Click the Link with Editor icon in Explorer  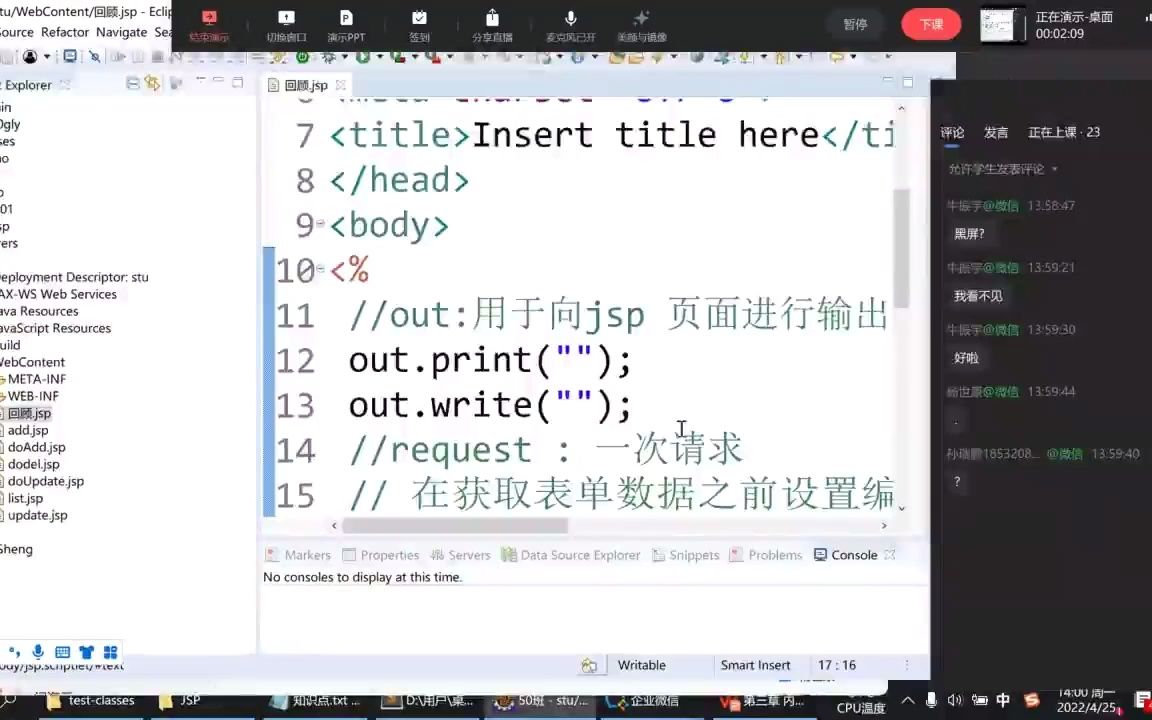pos(152,84)
